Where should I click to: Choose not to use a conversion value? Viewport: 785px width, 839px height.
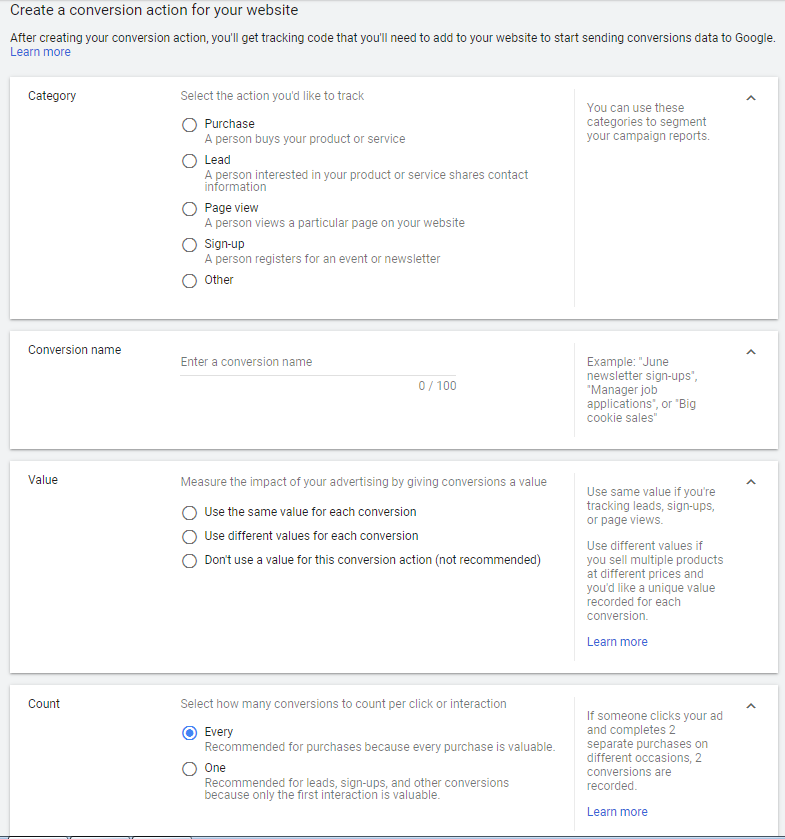point(189,559)
